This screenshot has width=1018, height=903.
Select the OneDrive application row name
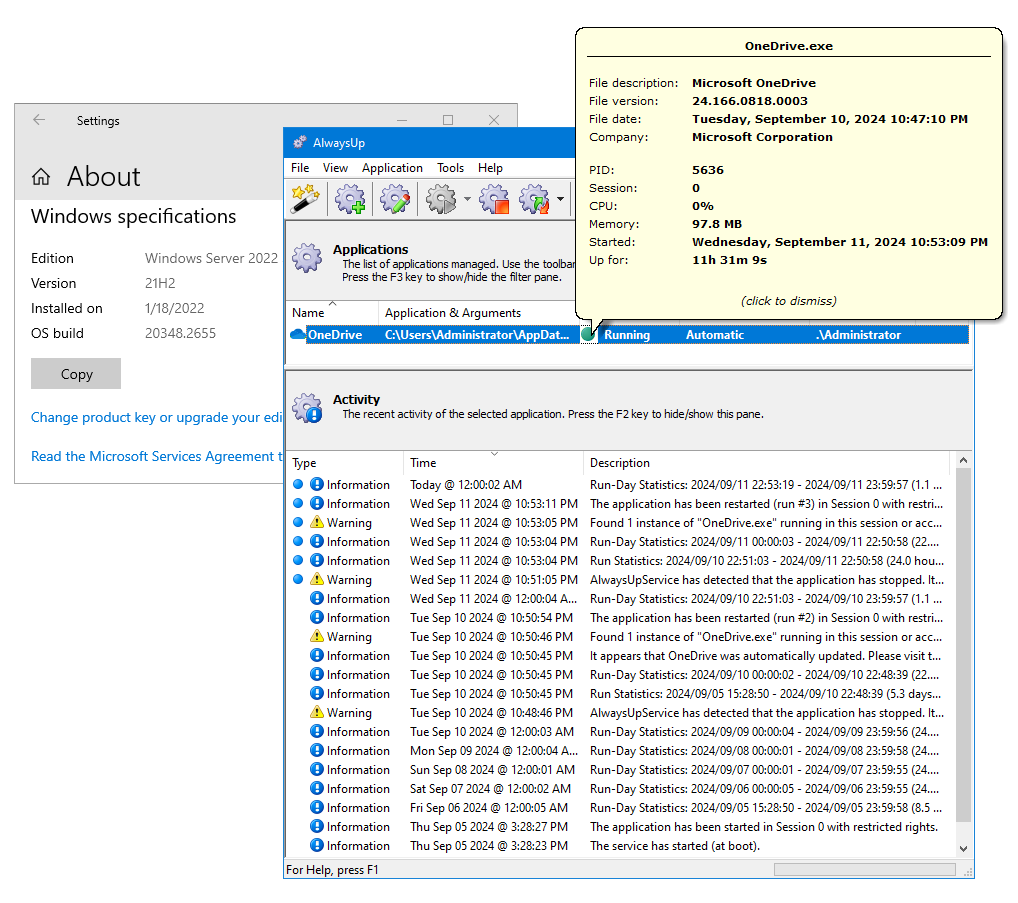click(x=334, y=335)
